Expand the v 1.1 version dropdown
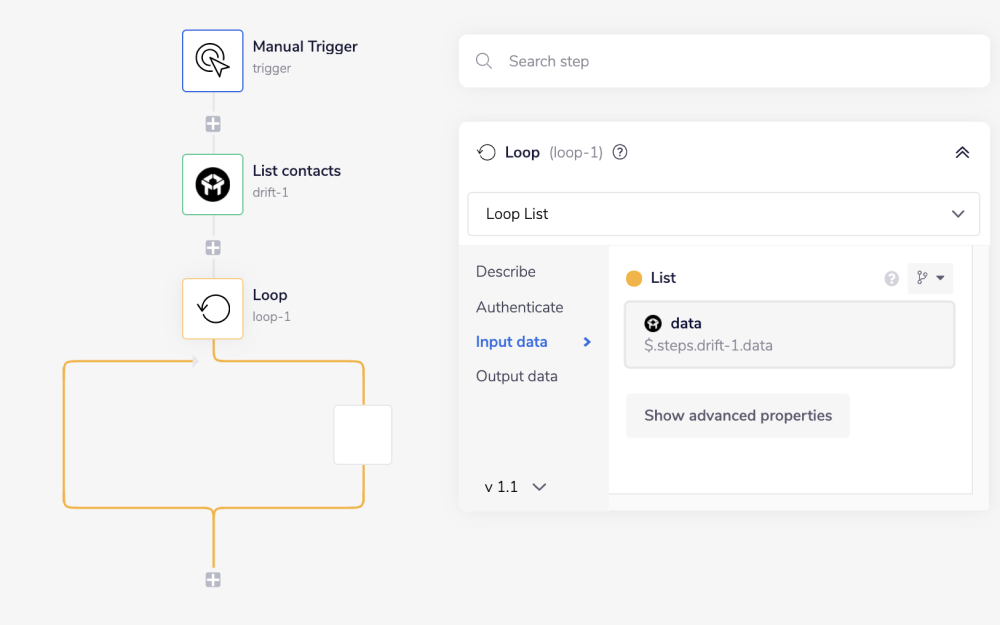The width and height of the screenshot is (1000, 625). (515, 487)
